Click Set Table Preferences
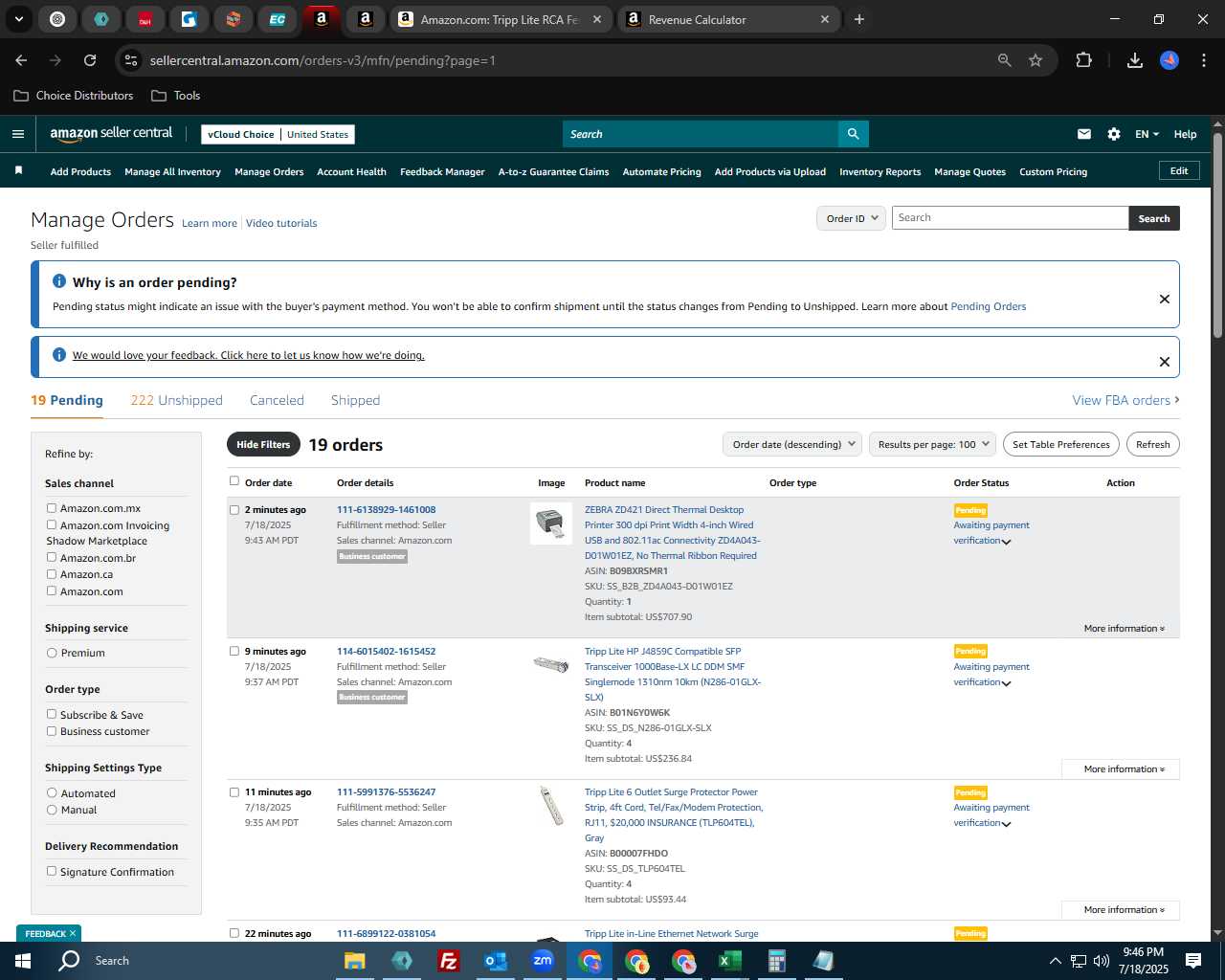The image size is (1225, 980). (1060, 444)
